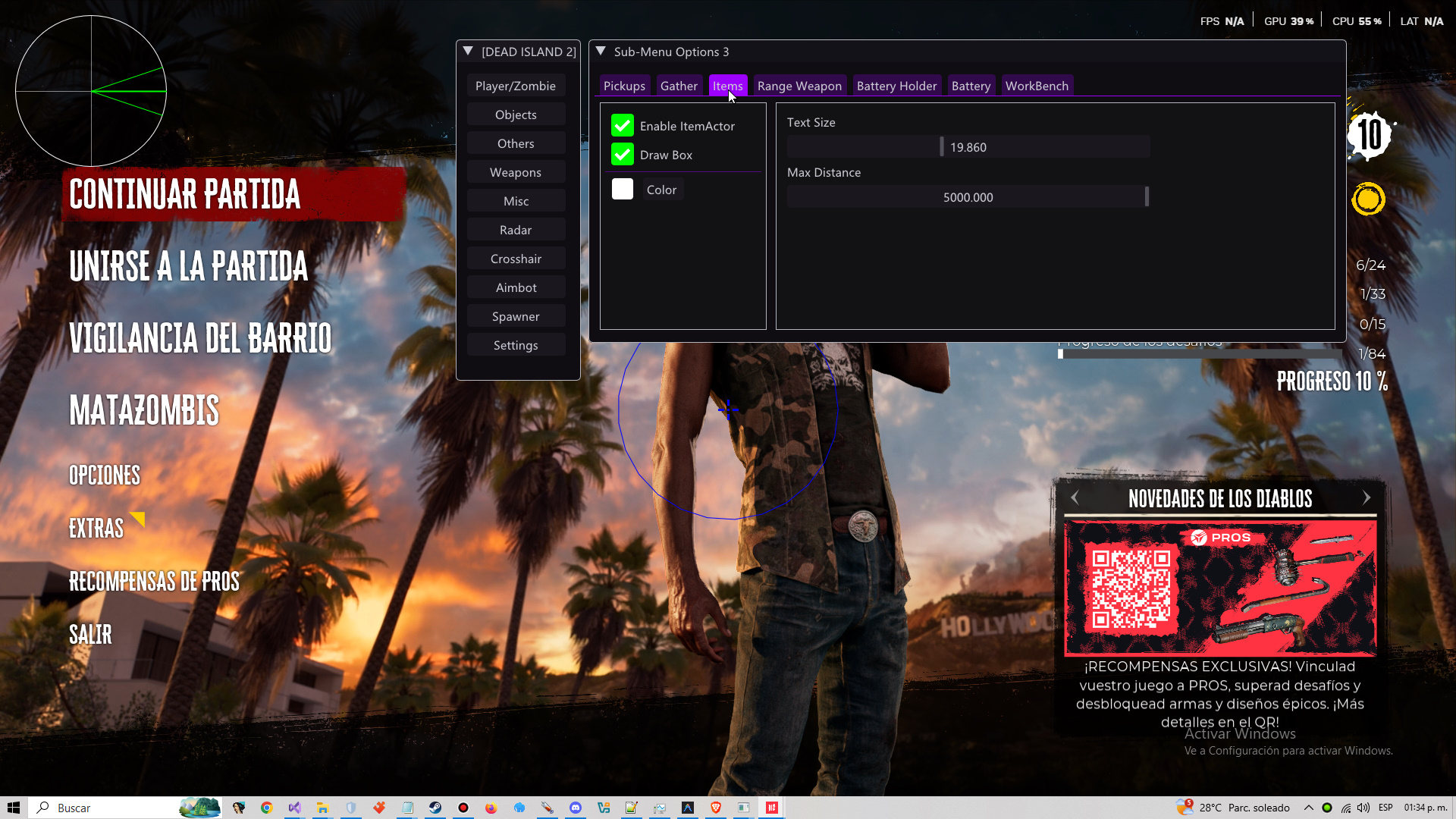The width and height of the screenshot is (1456, 819).
Task: Click the next arrow on Novedades de los Diablos
Action: [x=1367, y=497]
